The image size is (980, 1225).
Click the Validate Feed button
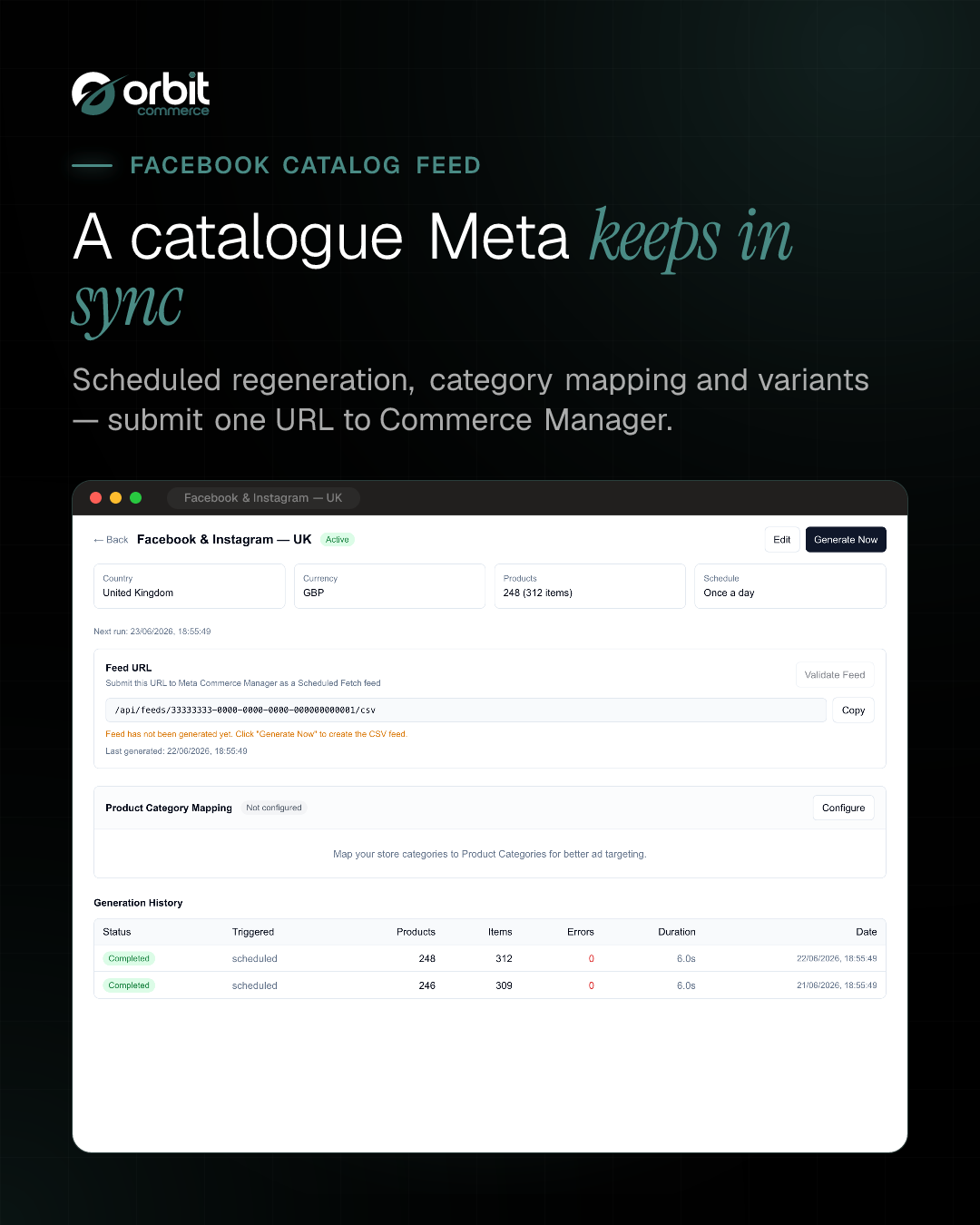click(x=835, y=675)
